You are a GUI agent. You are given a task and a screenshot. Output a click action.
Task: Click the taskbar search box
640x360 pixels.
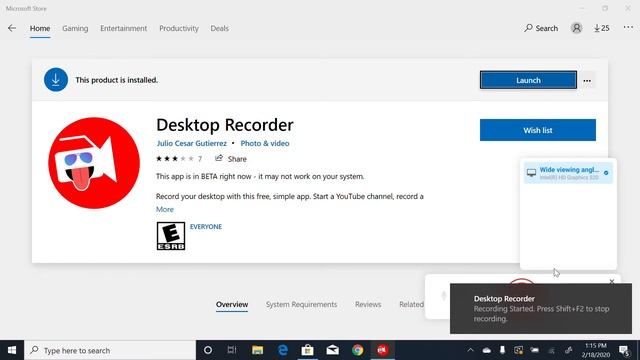110,350
